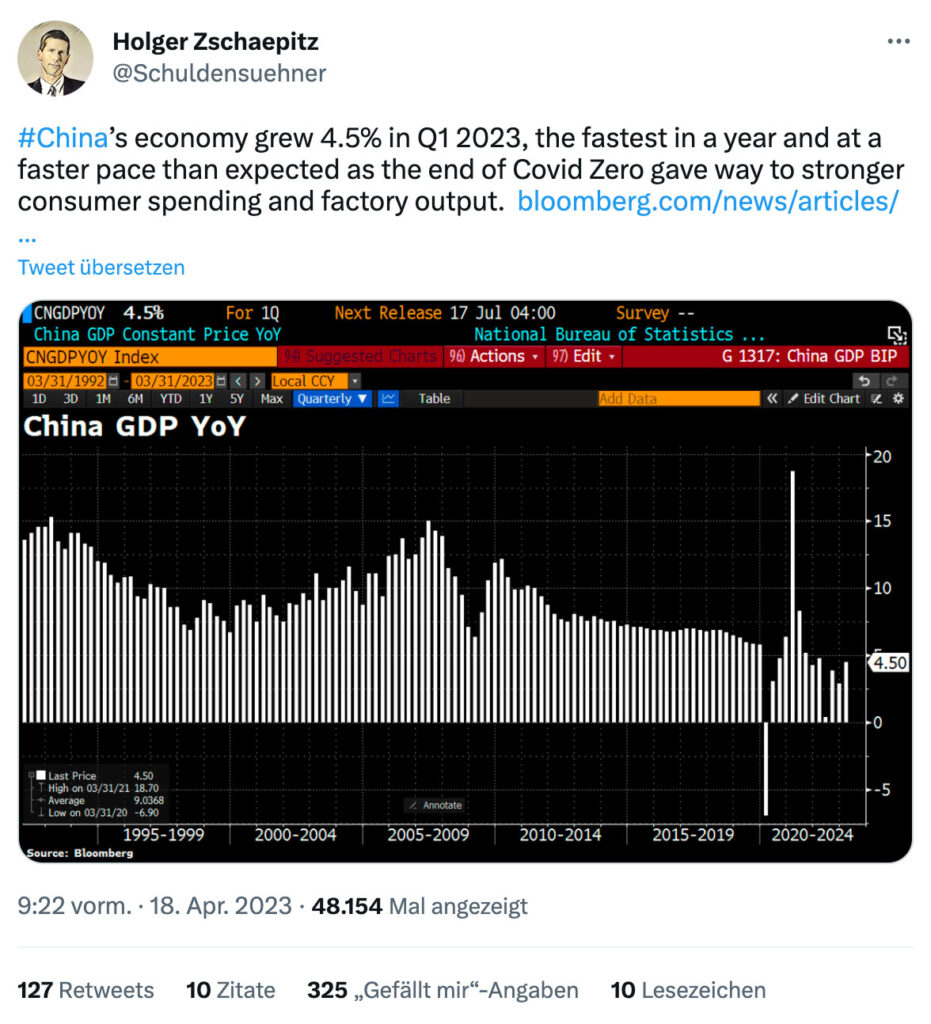Select the 5Y time range tab
The height and width of the screenshot is (1024, 931).
236,398
